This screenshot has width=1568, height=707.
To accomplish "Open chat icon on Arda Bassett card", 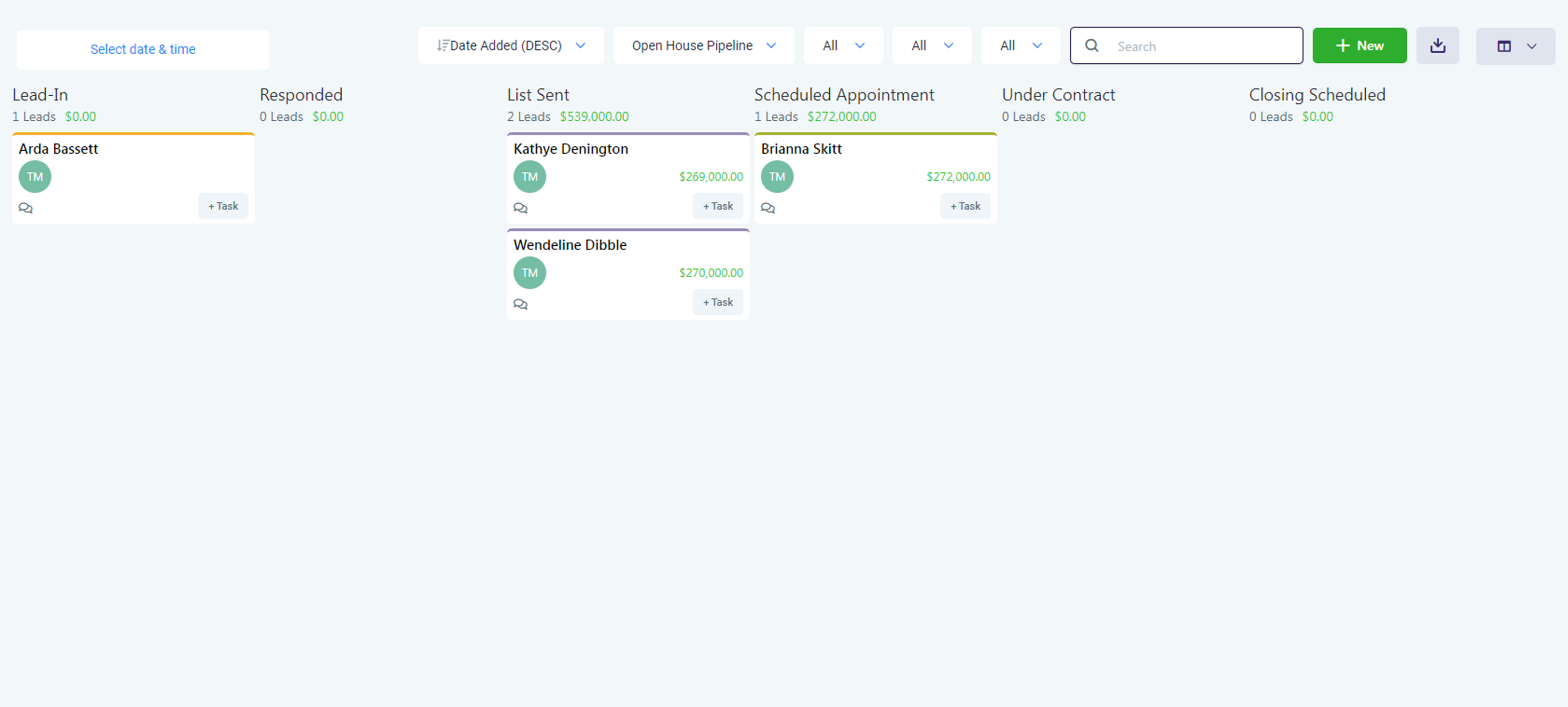I will [26, 208].
